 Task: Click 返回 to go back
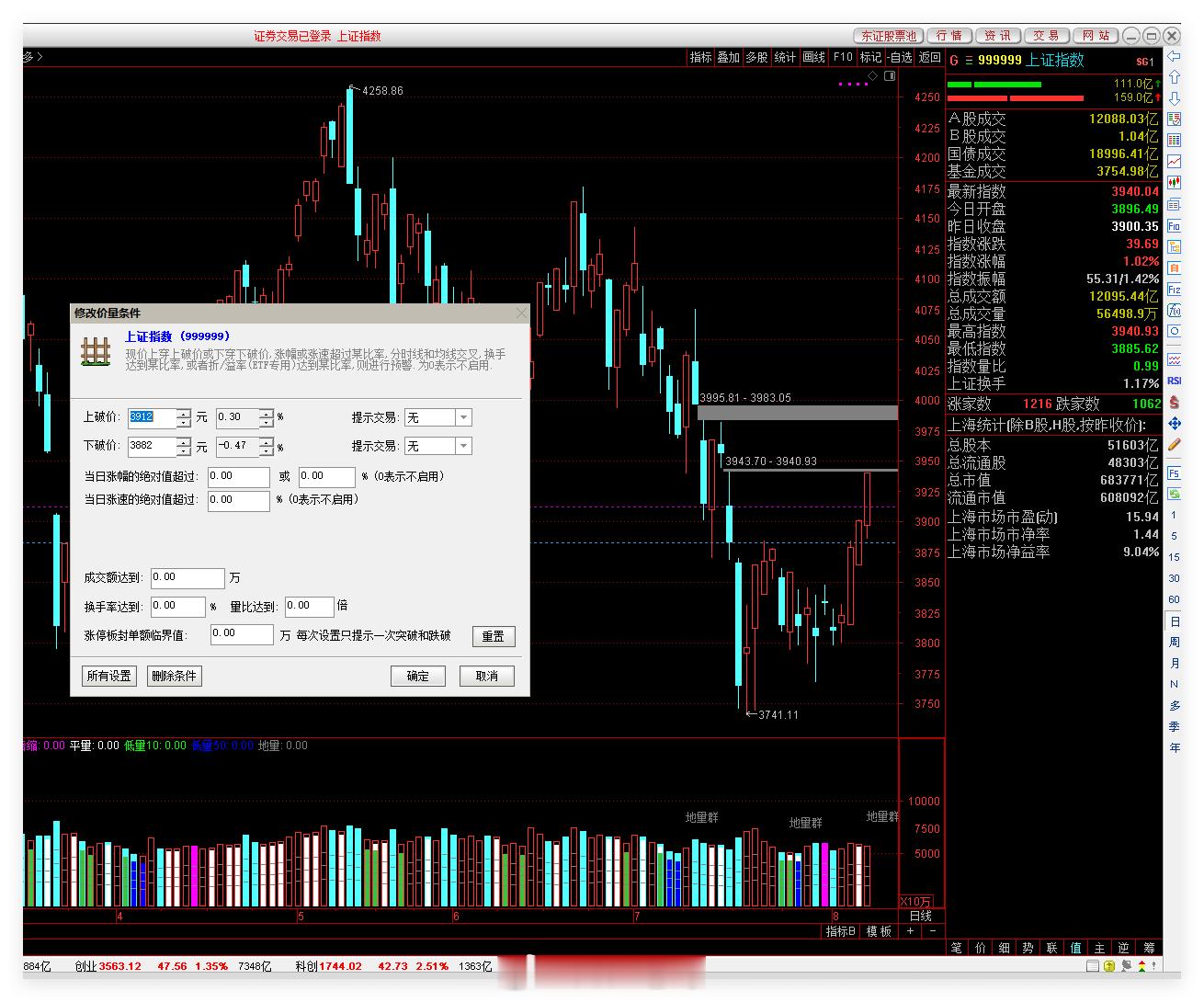coord(930,57)
